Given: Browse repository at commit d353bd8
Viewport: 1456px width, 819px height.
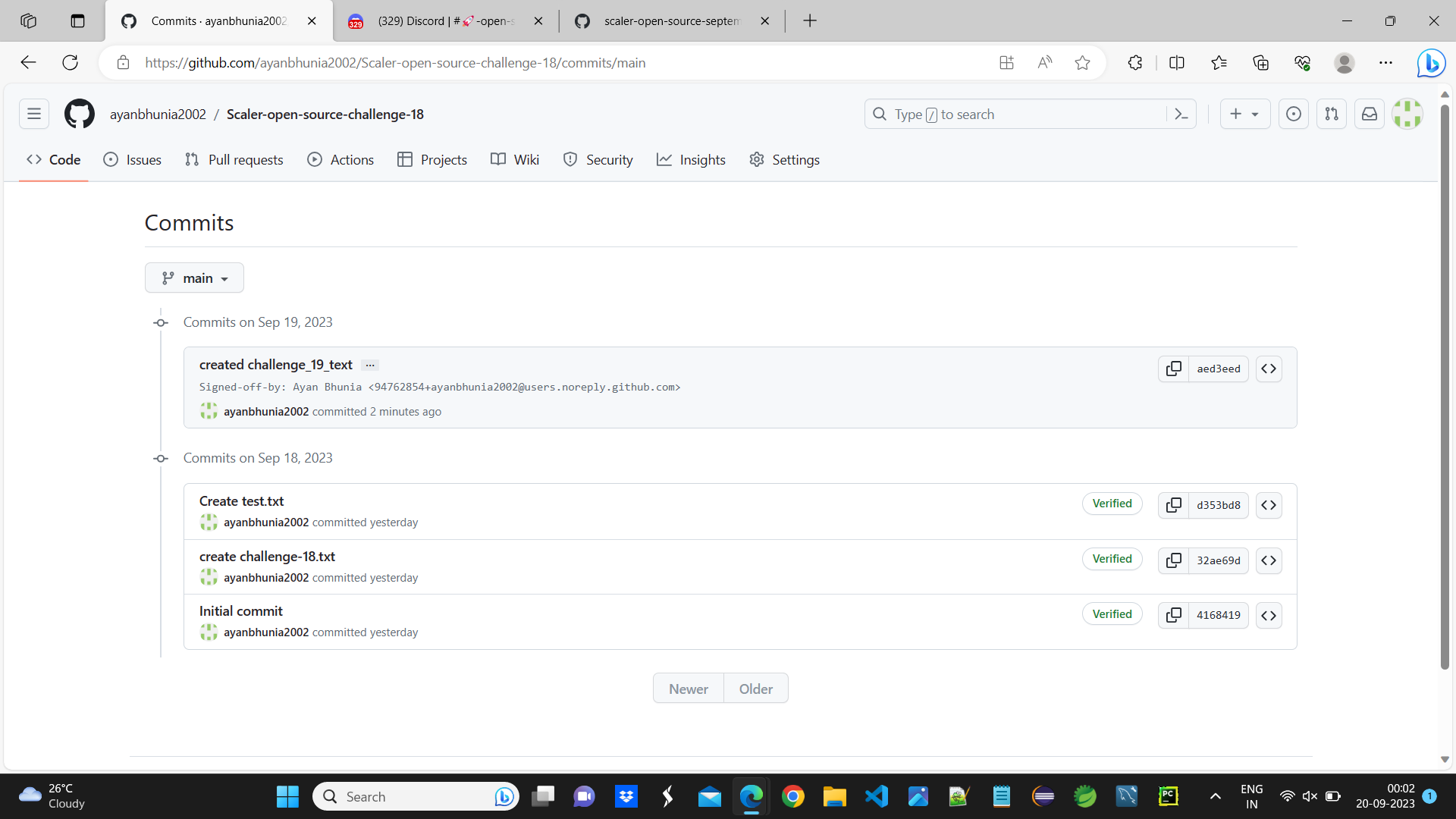Looking at the screenshot, I should click(x=1269, y=504).
